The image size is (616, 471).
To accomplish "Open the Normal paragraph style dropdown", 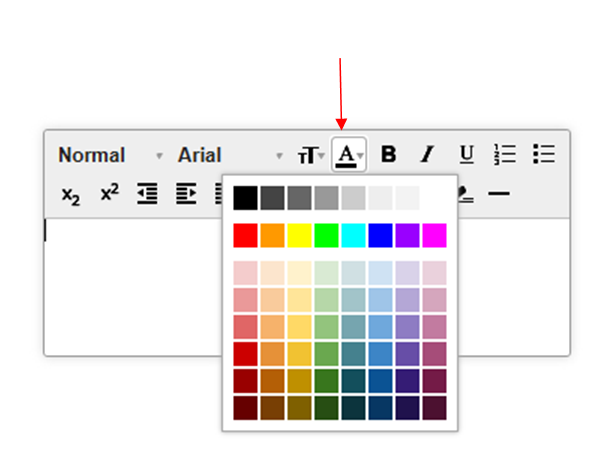I will pos(110,156).
